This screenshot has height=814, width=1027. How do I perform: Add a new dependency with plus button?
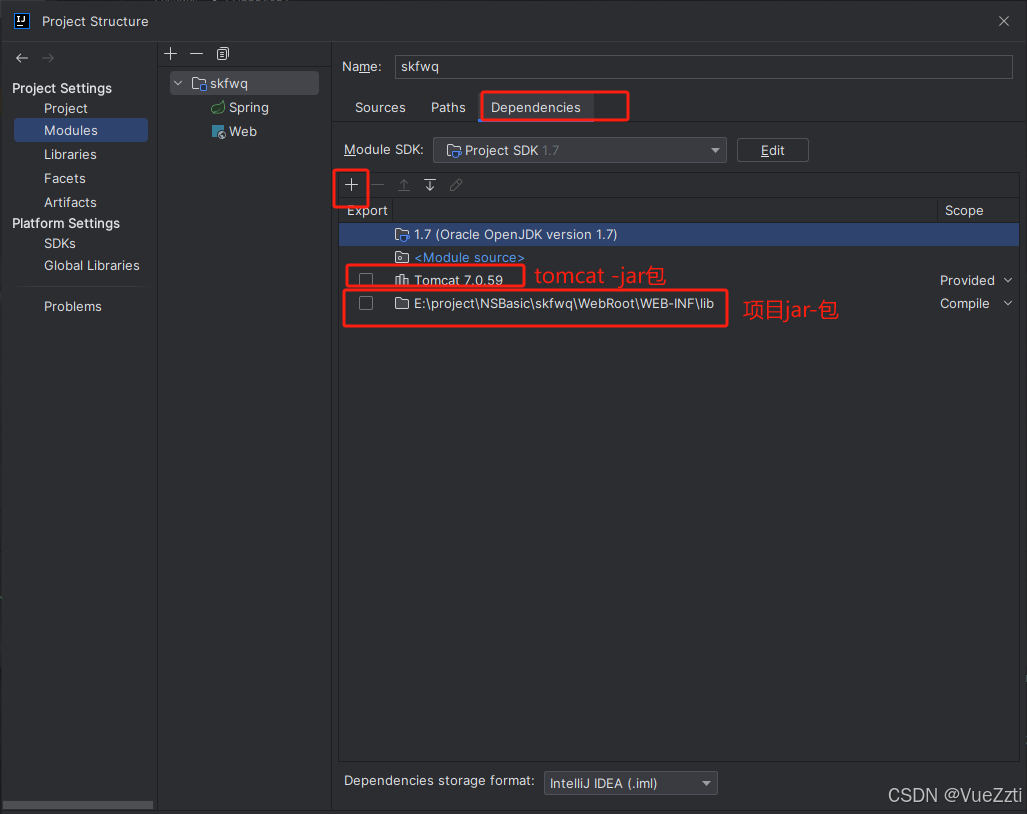coord(352,185)
